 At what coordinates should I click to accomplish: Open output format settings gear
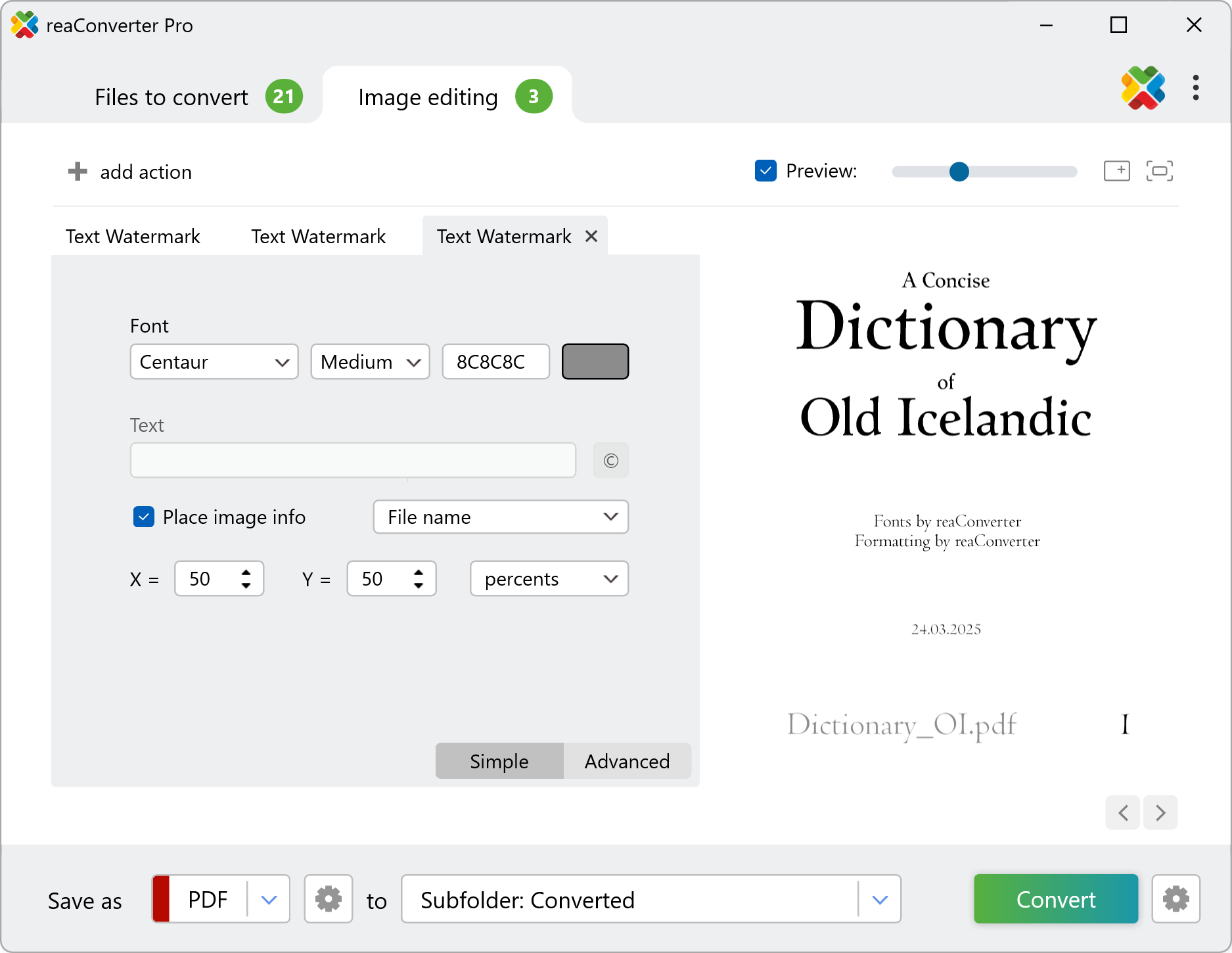329,899
